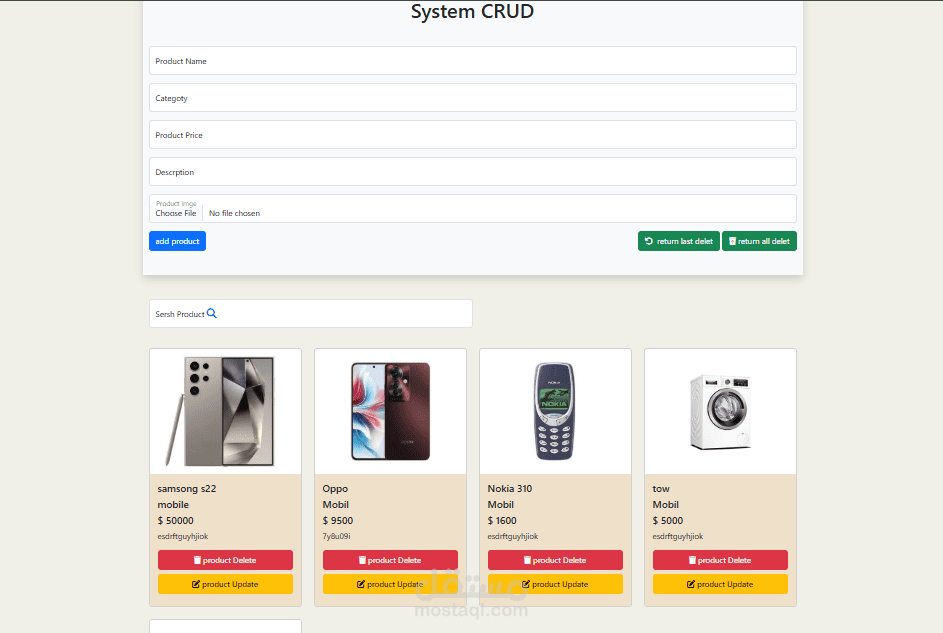Click undo icon in return last delet
This screenshot has width=943, height=633.
648,241
